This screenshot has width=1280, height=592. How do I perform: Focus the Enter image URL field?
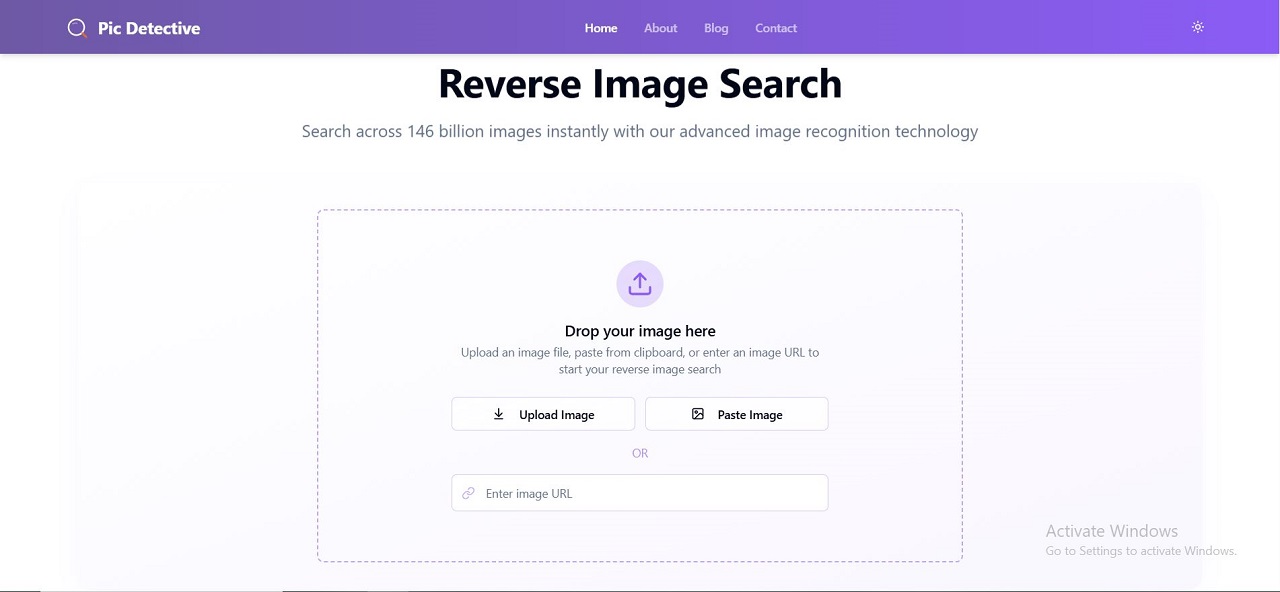click(x=640, y=493)
